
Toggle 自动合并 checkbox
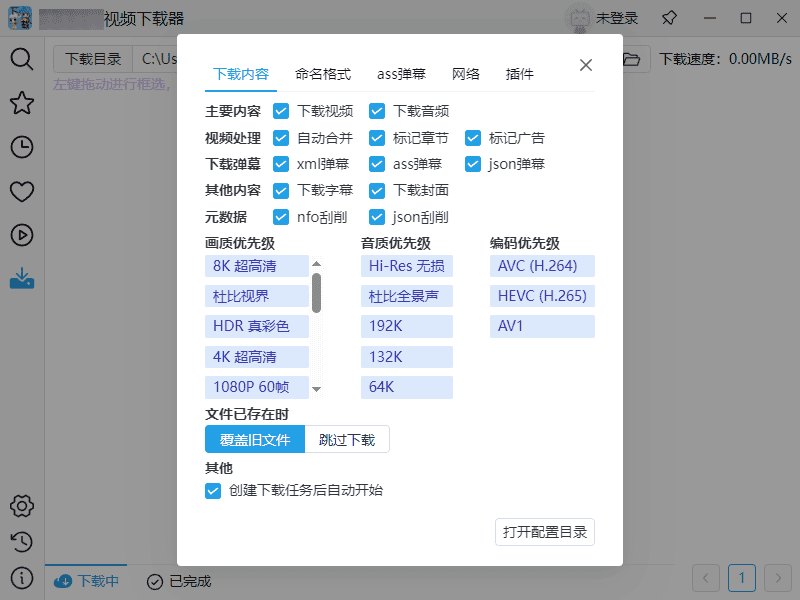281,138
